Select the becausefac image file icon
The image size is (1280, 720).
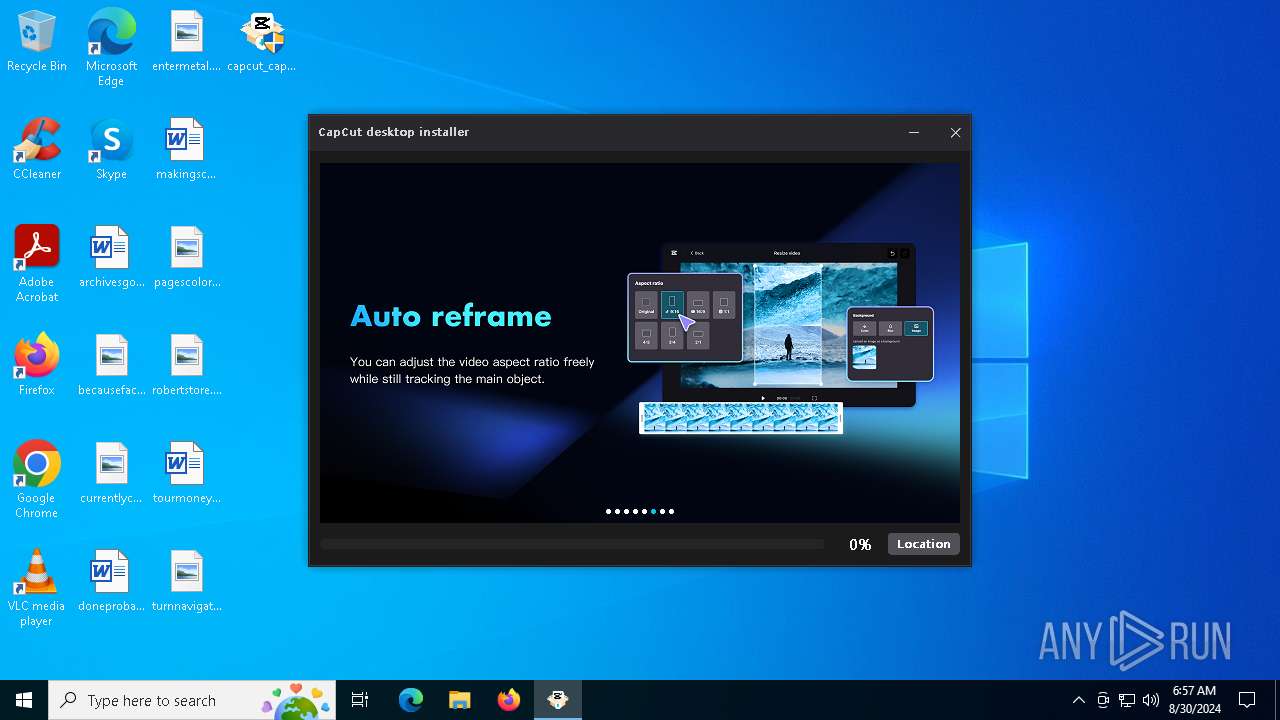(x=111, y=365)
